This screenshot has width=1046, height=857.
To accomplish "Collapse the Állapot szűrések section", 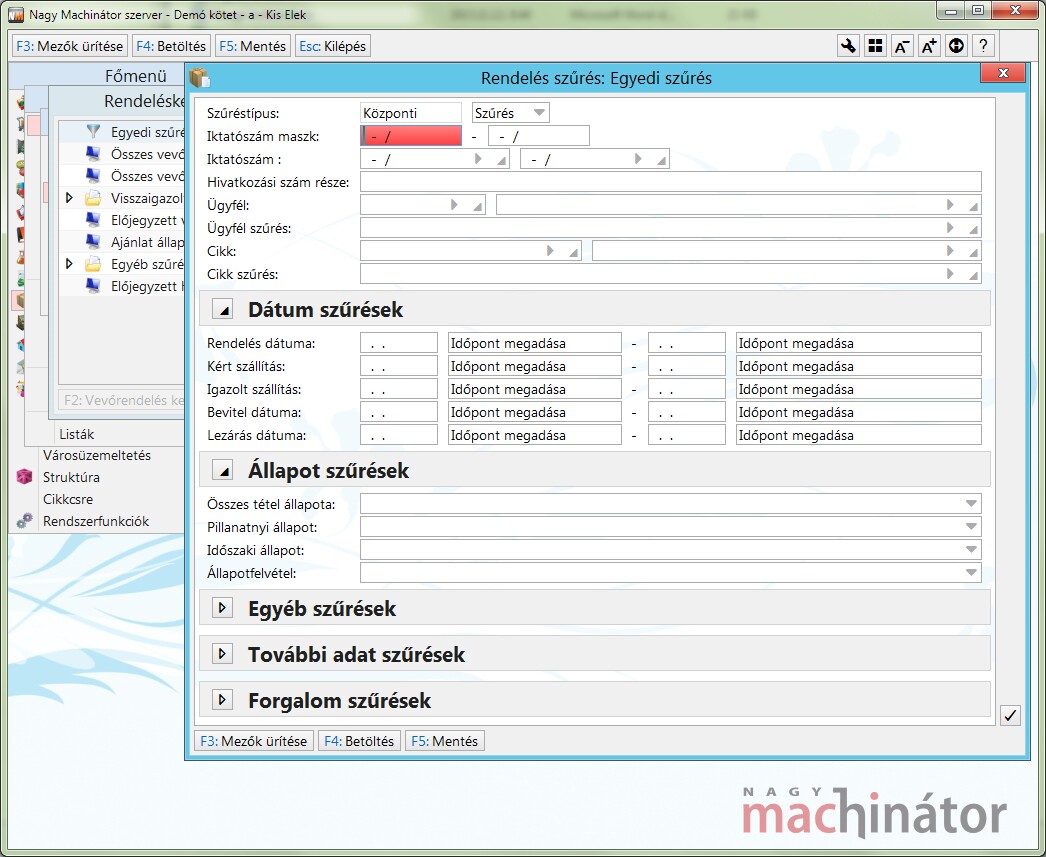I will tap(222, 470).
